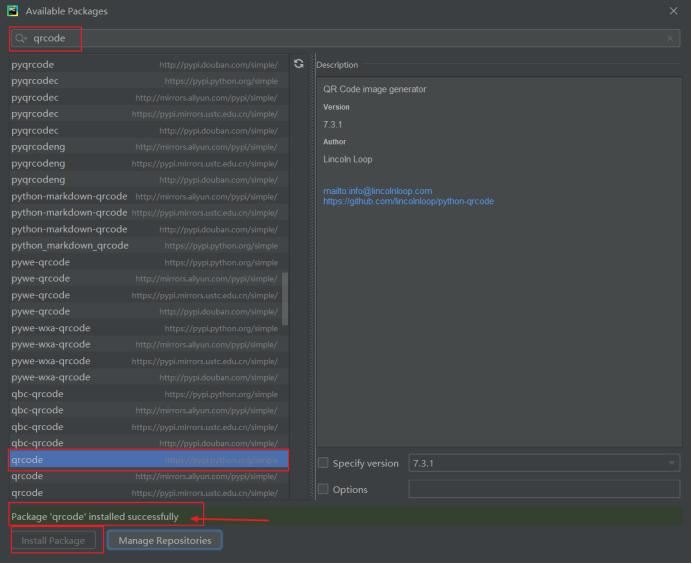Click the package list vertical scrollbar
The height and width of the screenshot is (564, 692).
click(x=286, y=300)
